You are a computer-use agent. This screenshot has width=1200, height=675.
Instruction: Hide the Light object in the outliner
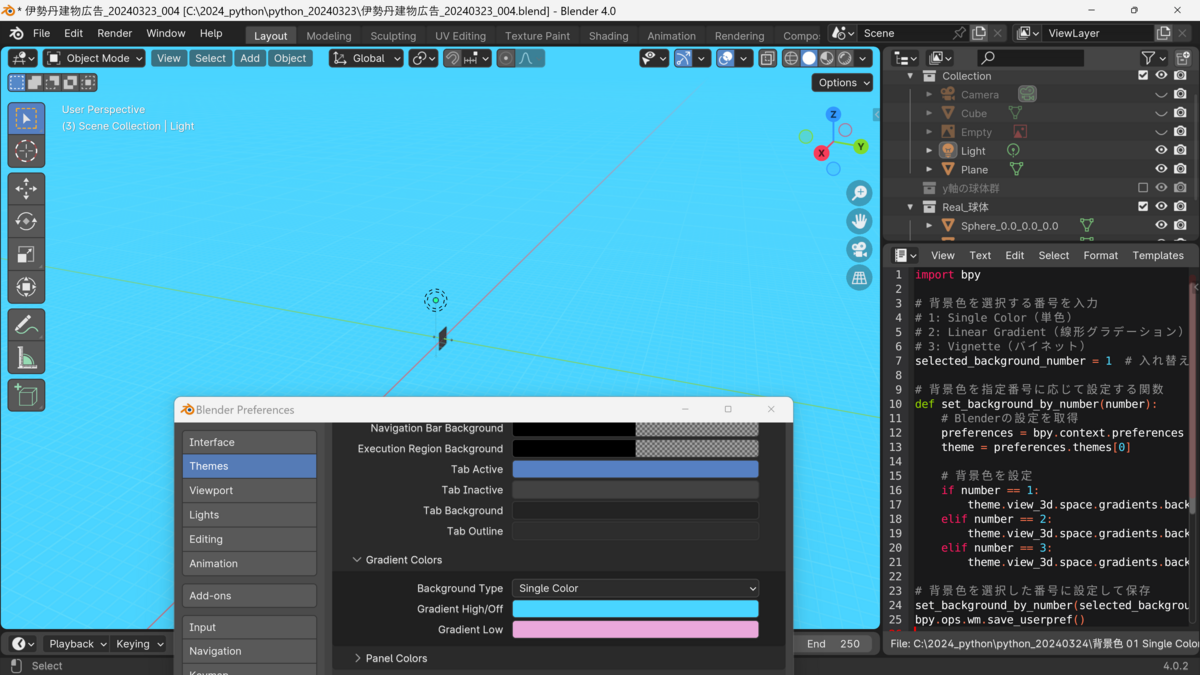tap(1161, 150)
